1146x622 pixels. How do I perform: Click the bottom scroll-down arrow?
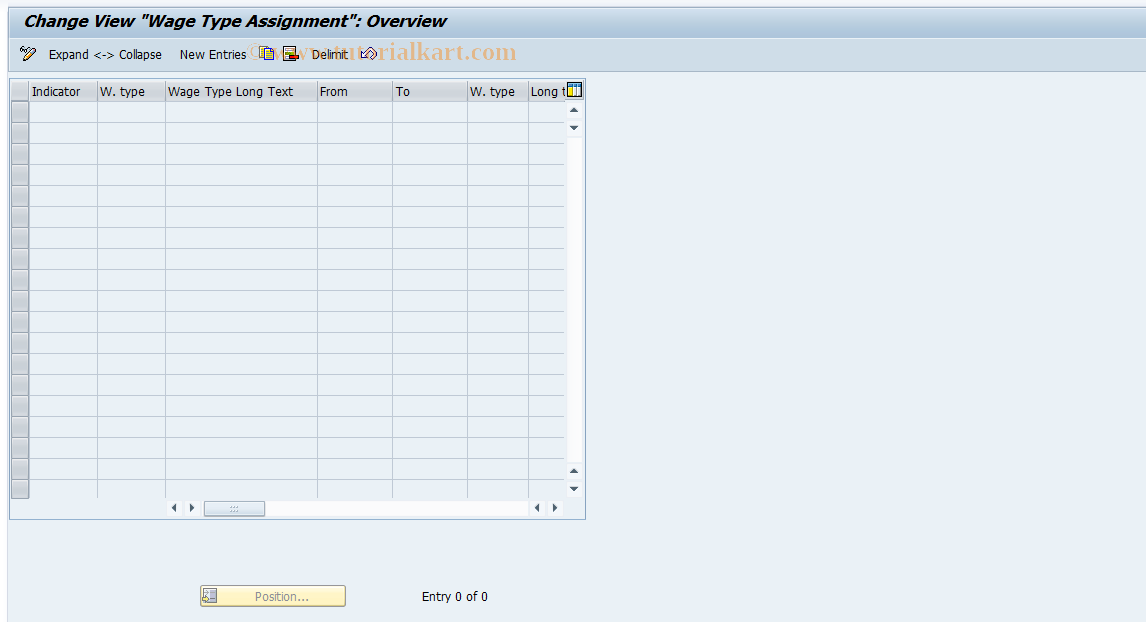tap(574, 489)
